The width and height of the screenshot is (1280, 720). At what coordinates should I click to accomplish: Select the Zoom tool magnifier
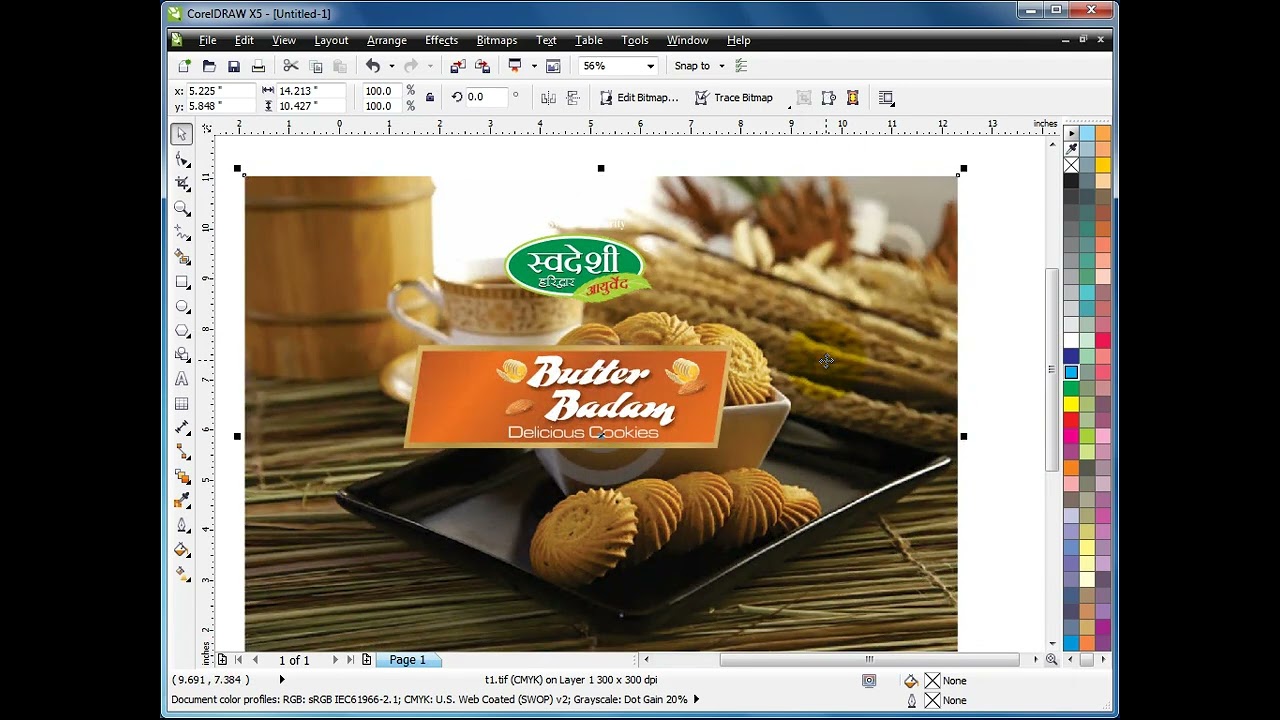(182, 208)
